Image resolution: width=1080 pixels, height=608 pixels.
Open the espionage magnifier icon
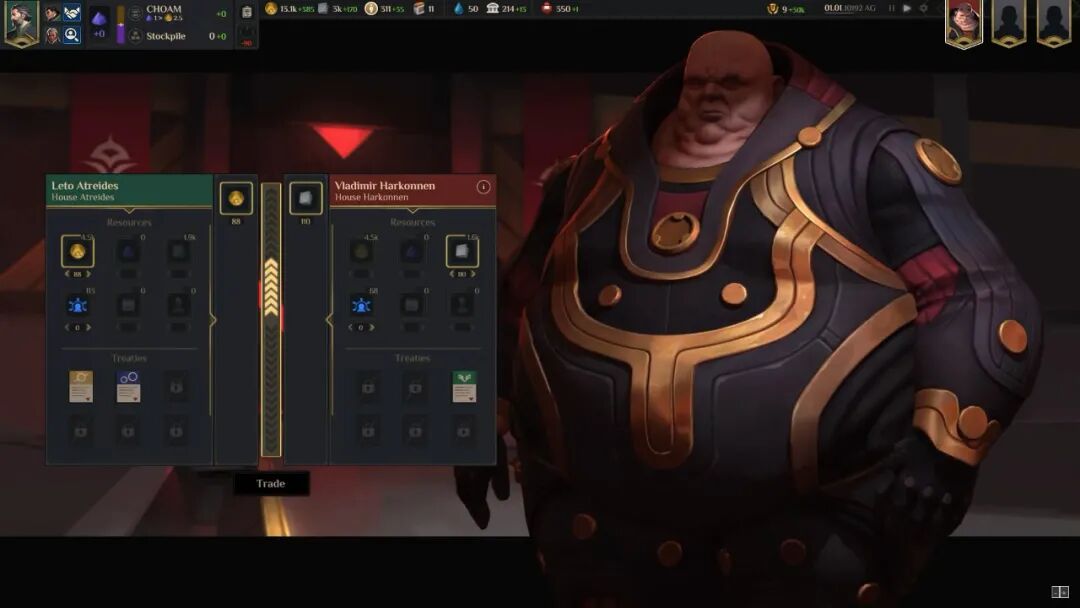click(72, 35)
